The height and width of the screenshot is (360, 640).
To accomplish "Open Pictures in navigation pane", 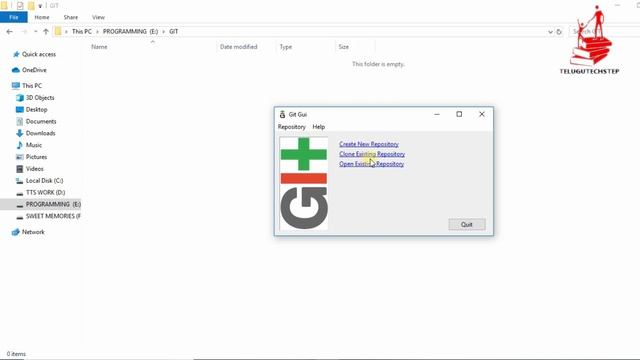I will click(x=36, y=157).
